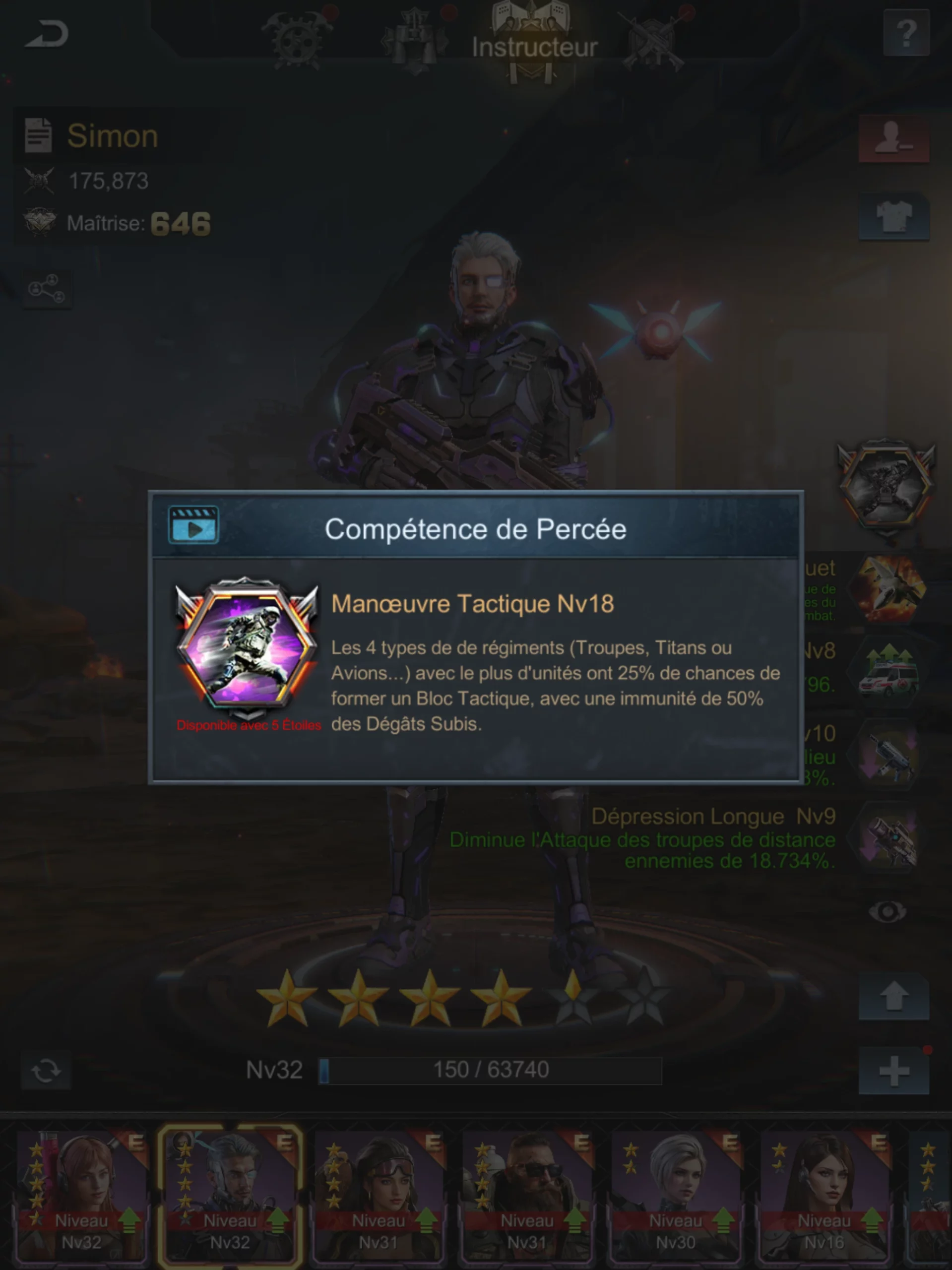Screen dimensions: 952x1270
Task: Tap the experience progress bar 150 / 63740
Action: click(x=490, y=1070)
